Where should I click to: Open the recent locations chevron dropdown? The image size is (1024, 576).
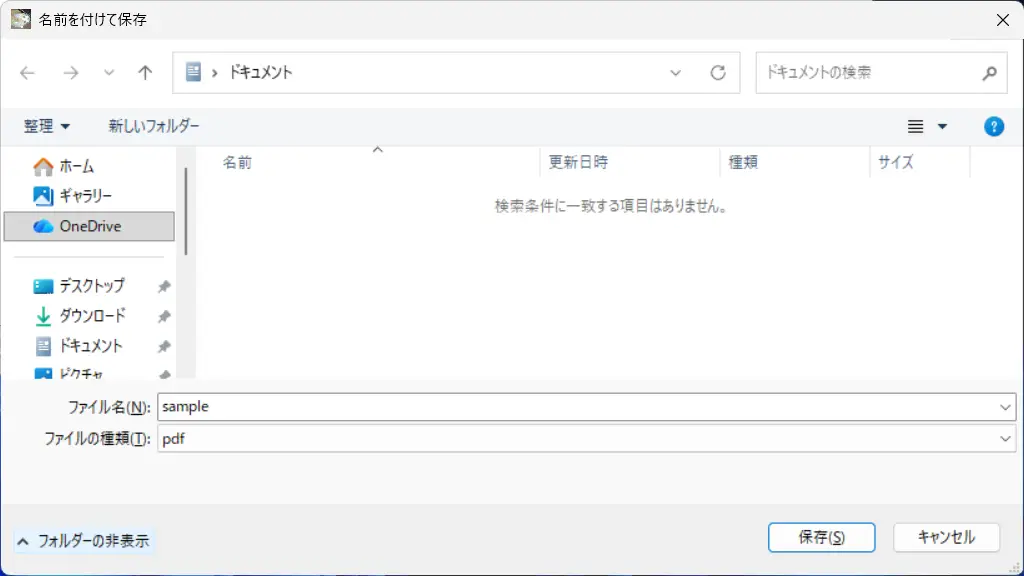pyautogui.click(x=109, y=73)
